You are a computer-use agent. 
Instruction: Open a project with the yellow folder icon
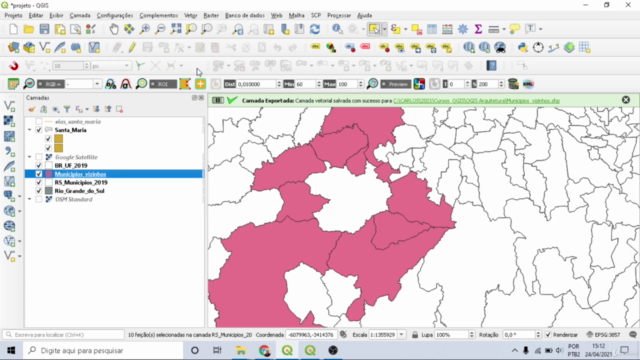coord(29,29)
